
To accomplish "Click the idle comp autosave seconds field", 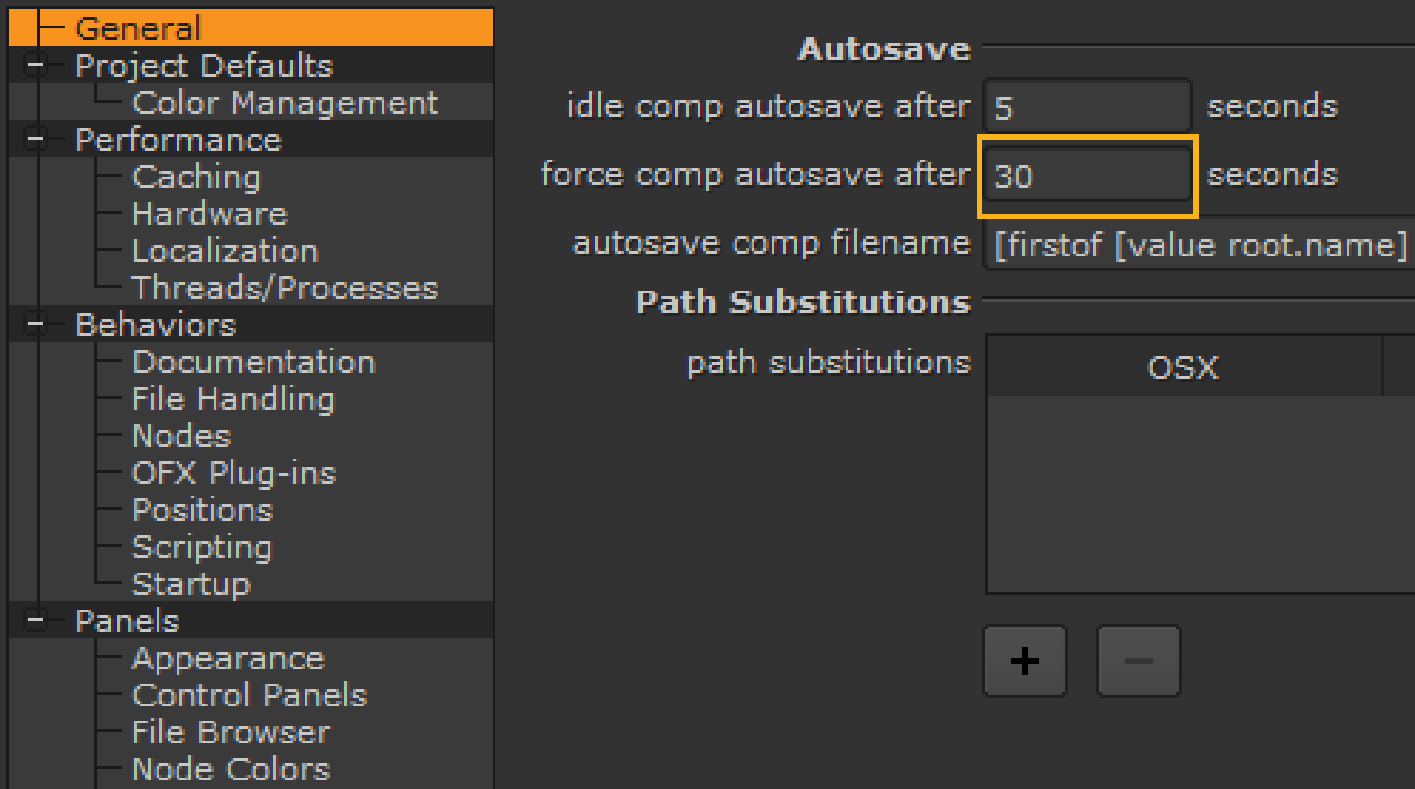I will [1087, 106].
